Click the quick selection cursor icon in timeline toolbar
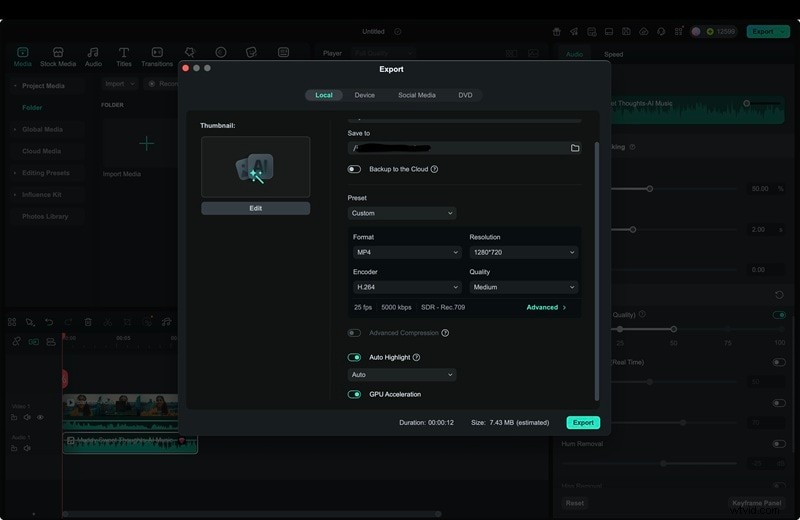The width and height of the screenshot is (800, 520). click(x=30, y=322)
